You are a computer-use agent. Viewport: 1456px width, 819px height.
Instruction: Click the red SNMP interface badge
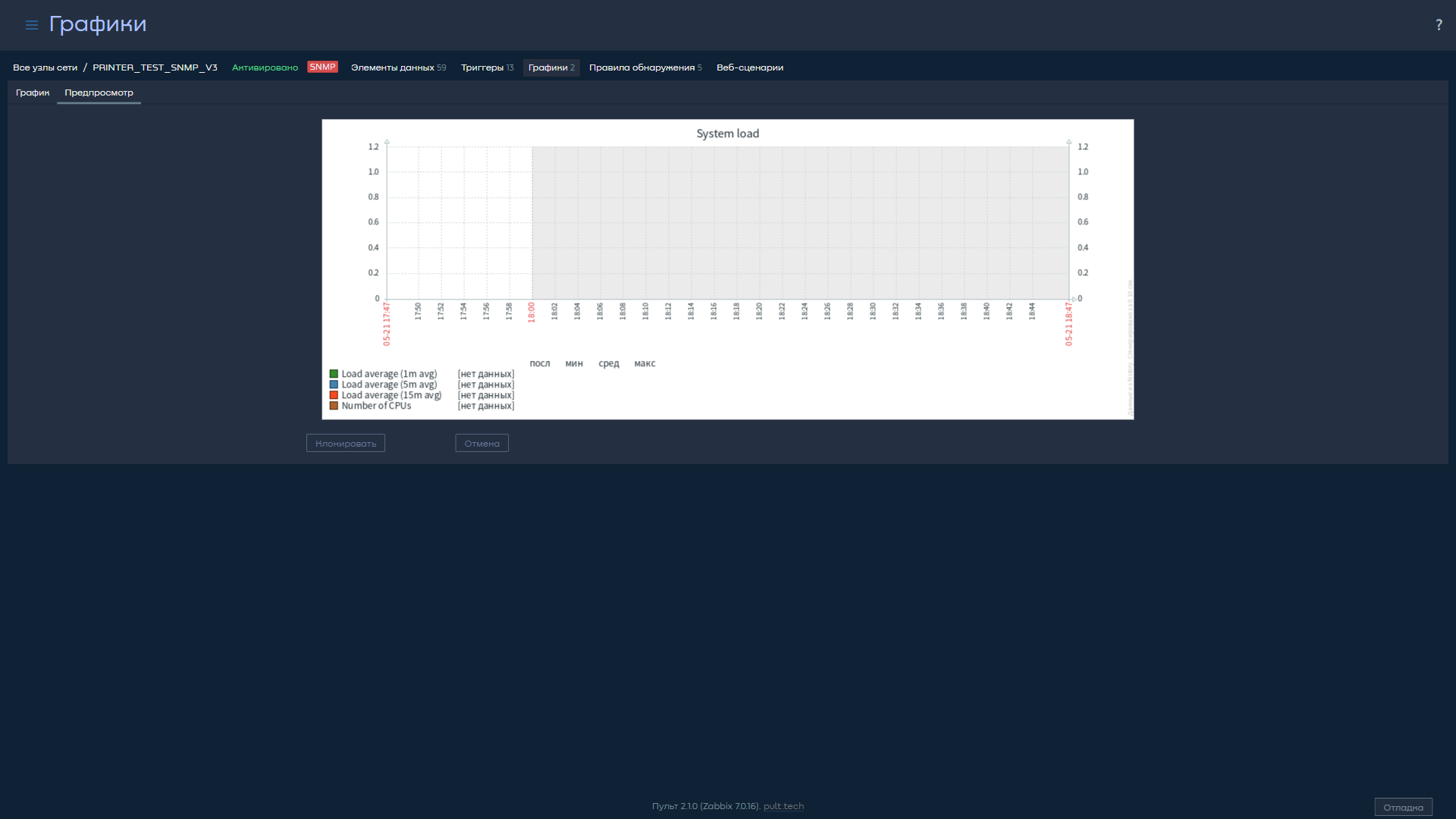click(x=322, y=67)
